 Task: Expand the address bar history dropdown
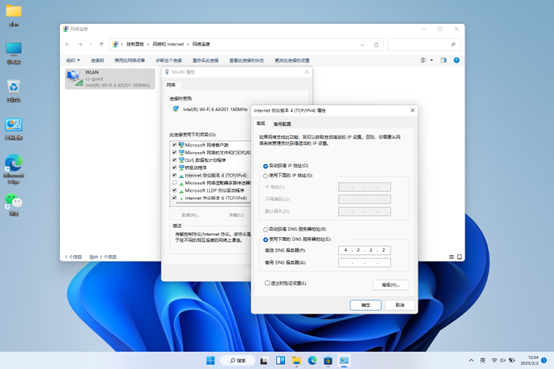[x=362, y=45]
